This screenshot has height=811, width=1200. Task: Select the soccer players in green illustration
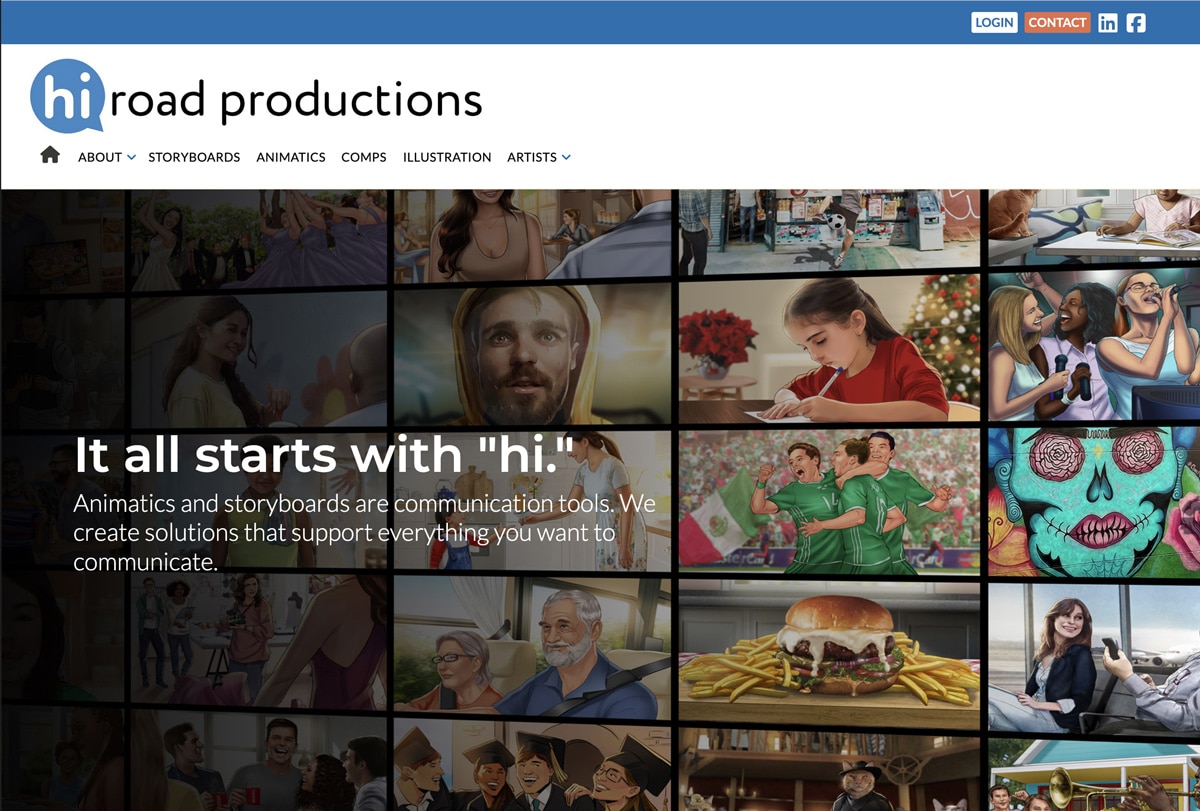tap(829, 502)
